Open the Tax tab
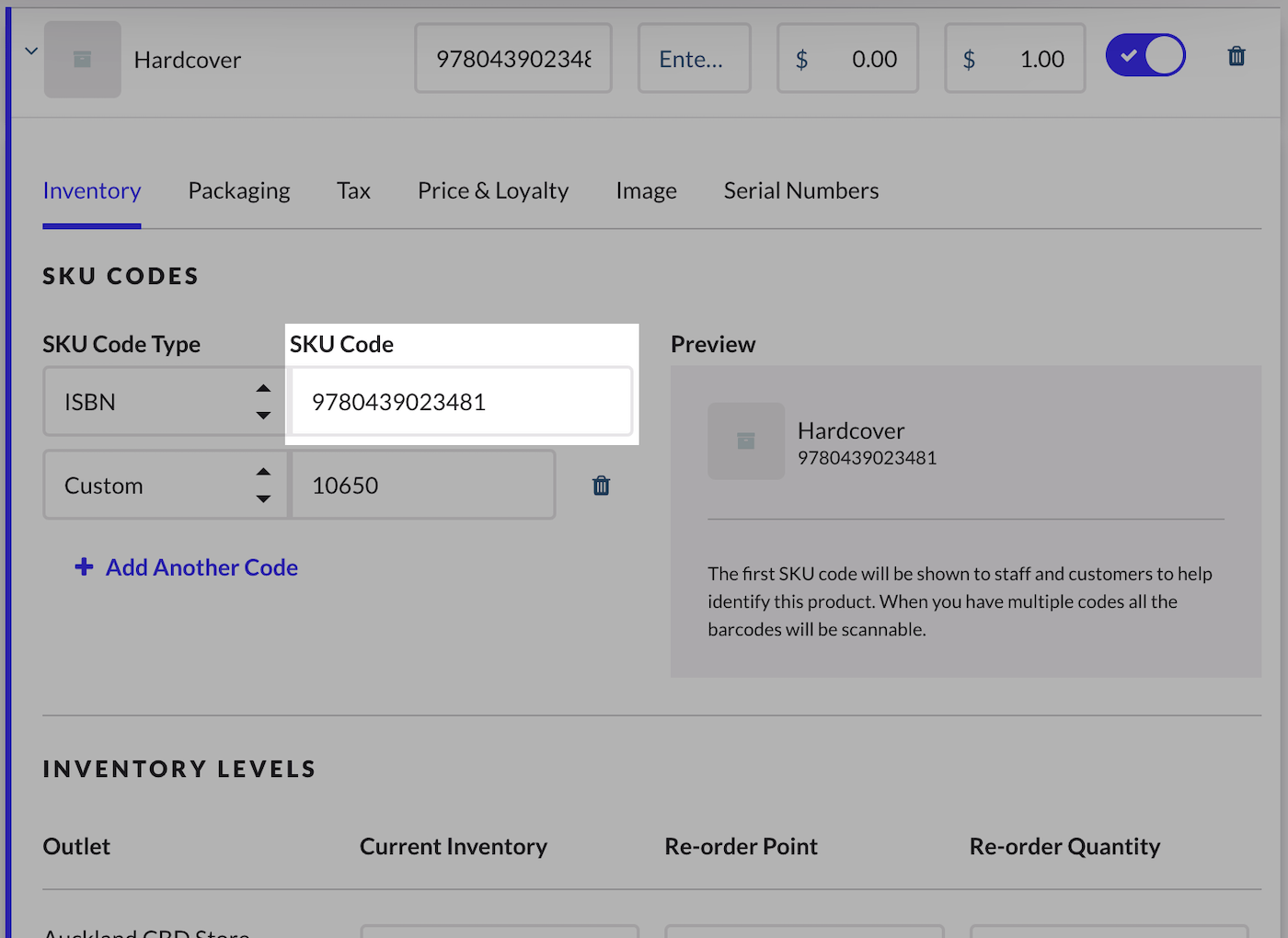 click(x=353, y=190)
